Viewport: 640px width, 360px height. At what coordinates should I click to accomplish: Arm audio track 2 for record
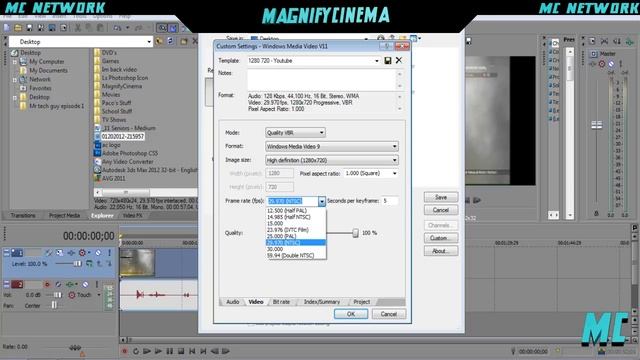[x=47, y=284]
